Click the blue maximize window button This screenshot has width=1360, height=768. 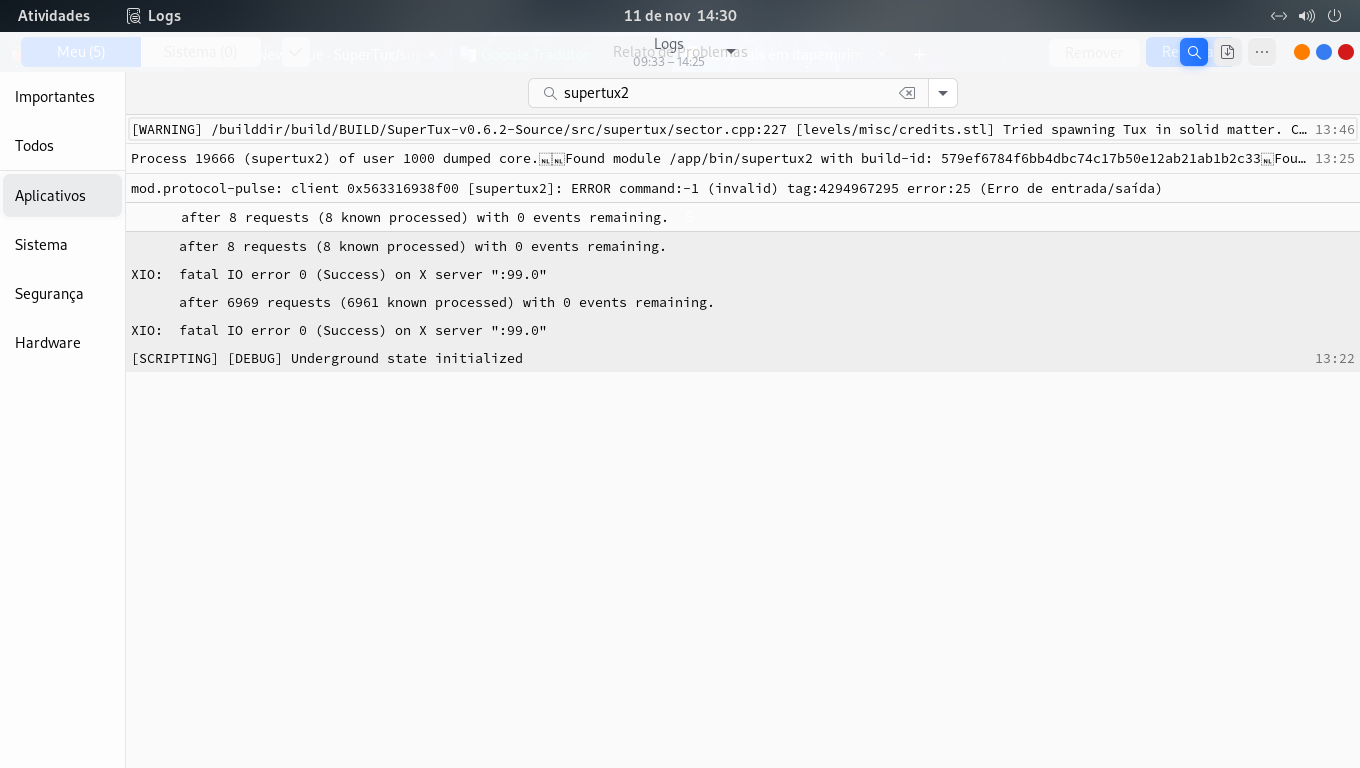[1324, 52]
